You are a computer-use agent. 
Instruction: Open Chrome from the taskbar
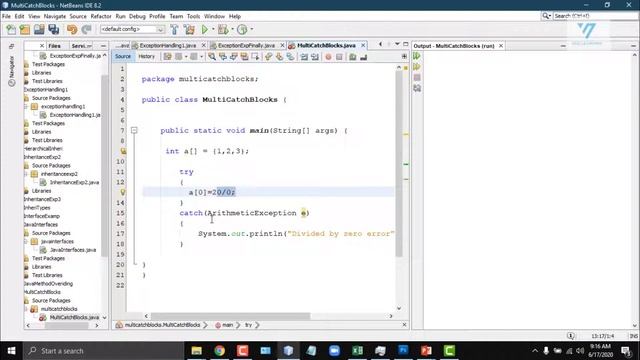(x=220, y=351)
